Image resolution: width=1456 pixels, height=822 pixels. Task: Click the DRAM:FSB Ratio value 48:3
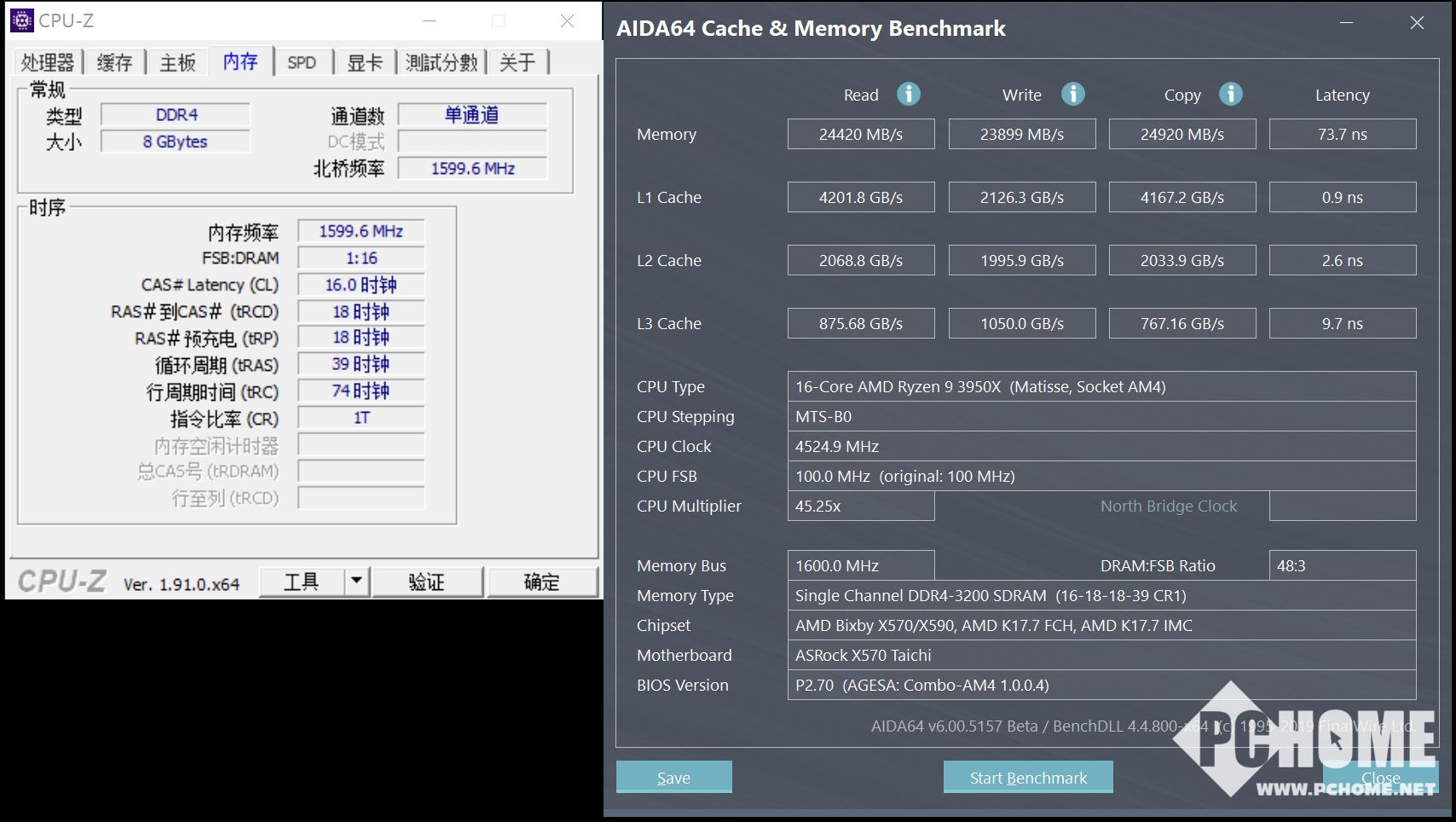pyautogui.click(x=1343, y=565)
